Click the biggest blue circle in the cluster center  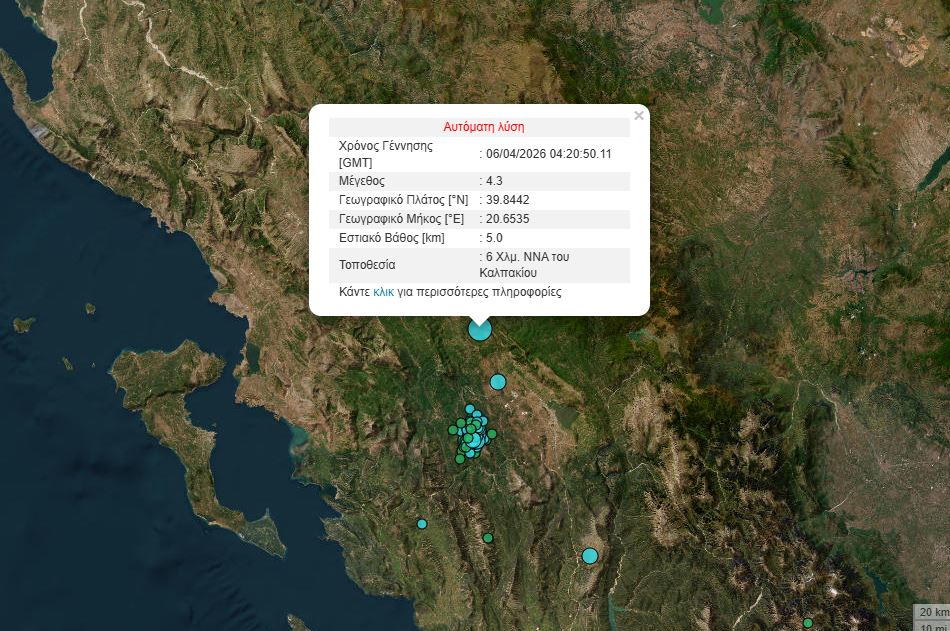[x=476, y=438]
